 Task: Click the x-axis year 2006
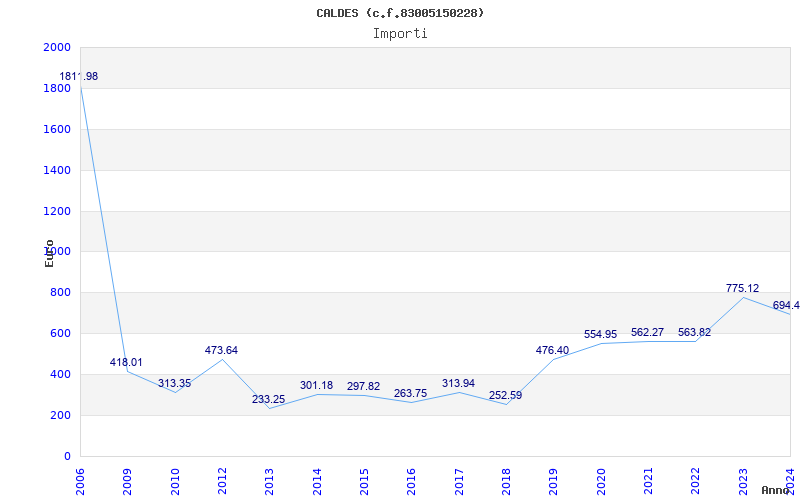pyautogui.click(x=80, y=482)
